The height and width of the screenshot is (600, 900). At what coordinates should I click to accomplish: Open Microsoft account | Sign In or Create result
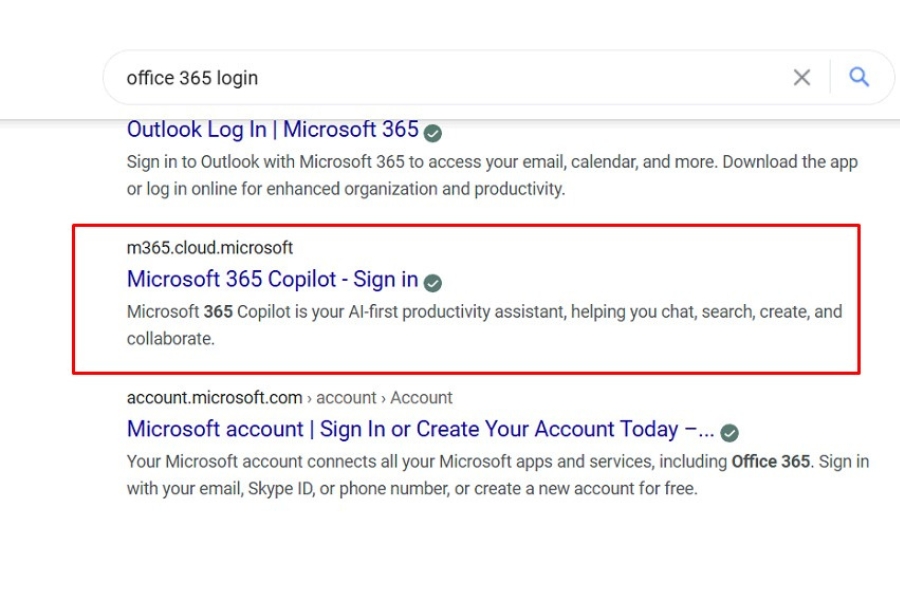(421, 429)
